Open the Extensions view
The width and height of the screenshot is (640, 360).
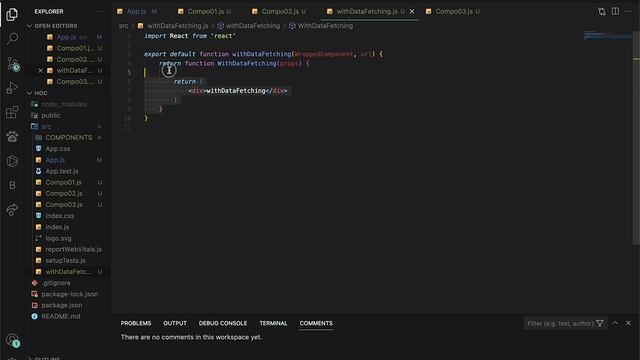coord(12,112)
